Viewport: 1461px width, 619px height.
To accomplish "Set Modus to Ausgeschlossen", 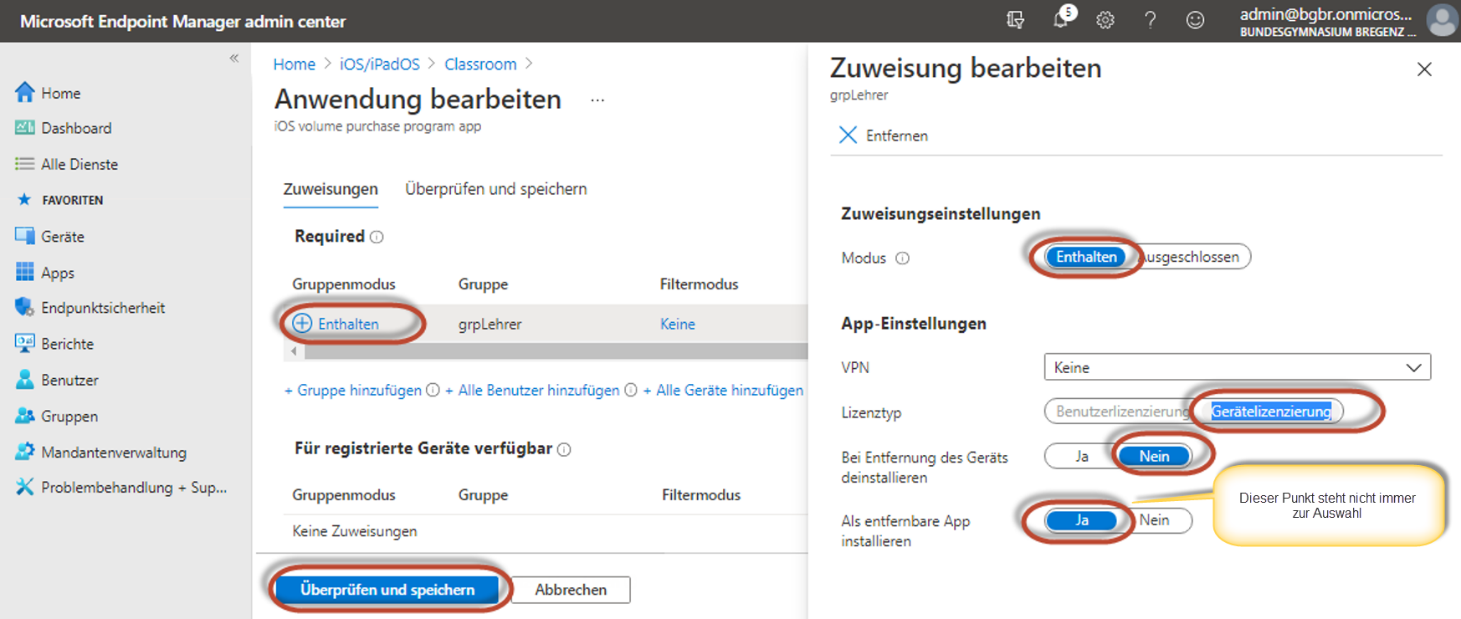I will tap(1193, 257).
